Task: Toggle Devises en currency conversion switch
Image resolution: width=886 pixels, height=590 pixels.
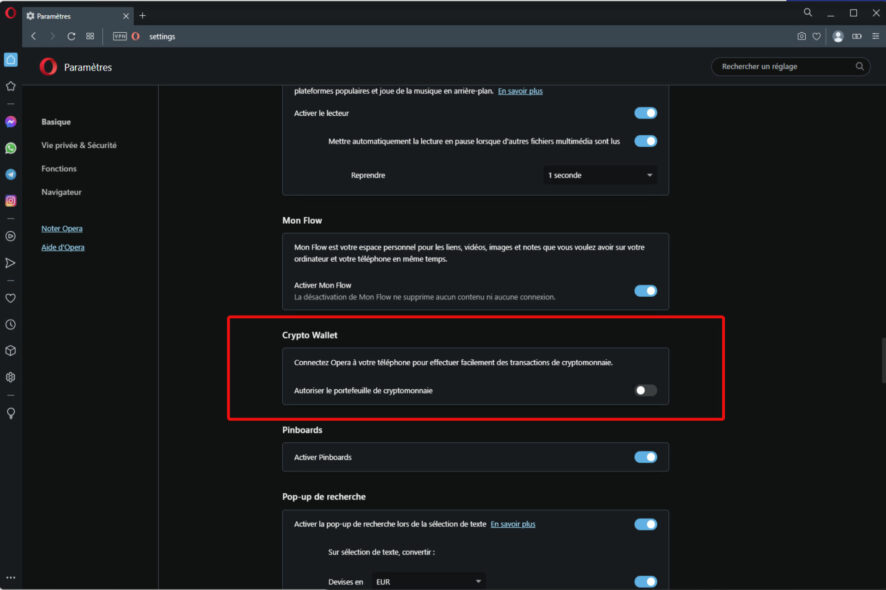Action: pyautogui.click(x=645, y=582)
